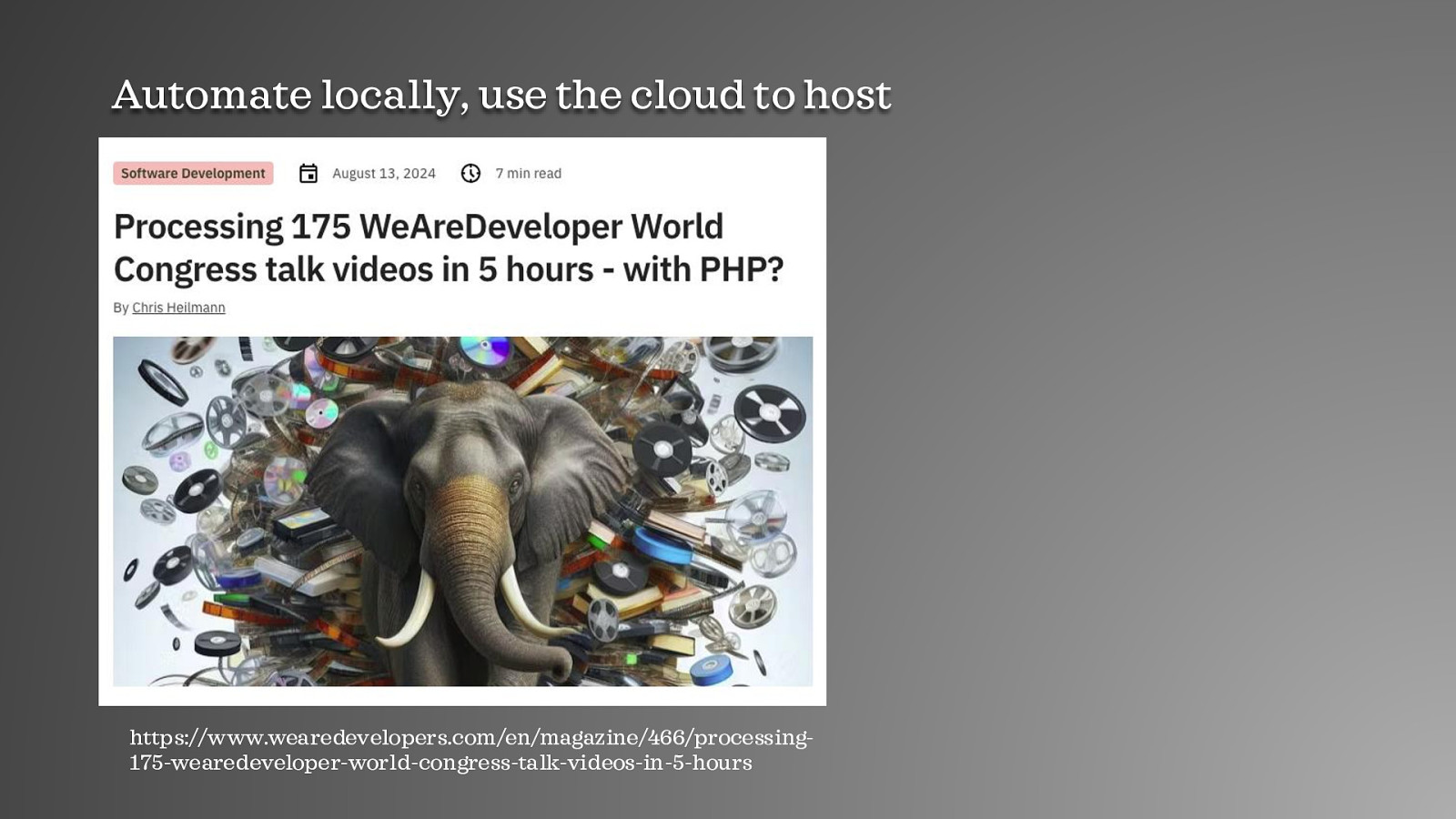
Task: Click the 'By' label before author name
Action: point(121,308)
